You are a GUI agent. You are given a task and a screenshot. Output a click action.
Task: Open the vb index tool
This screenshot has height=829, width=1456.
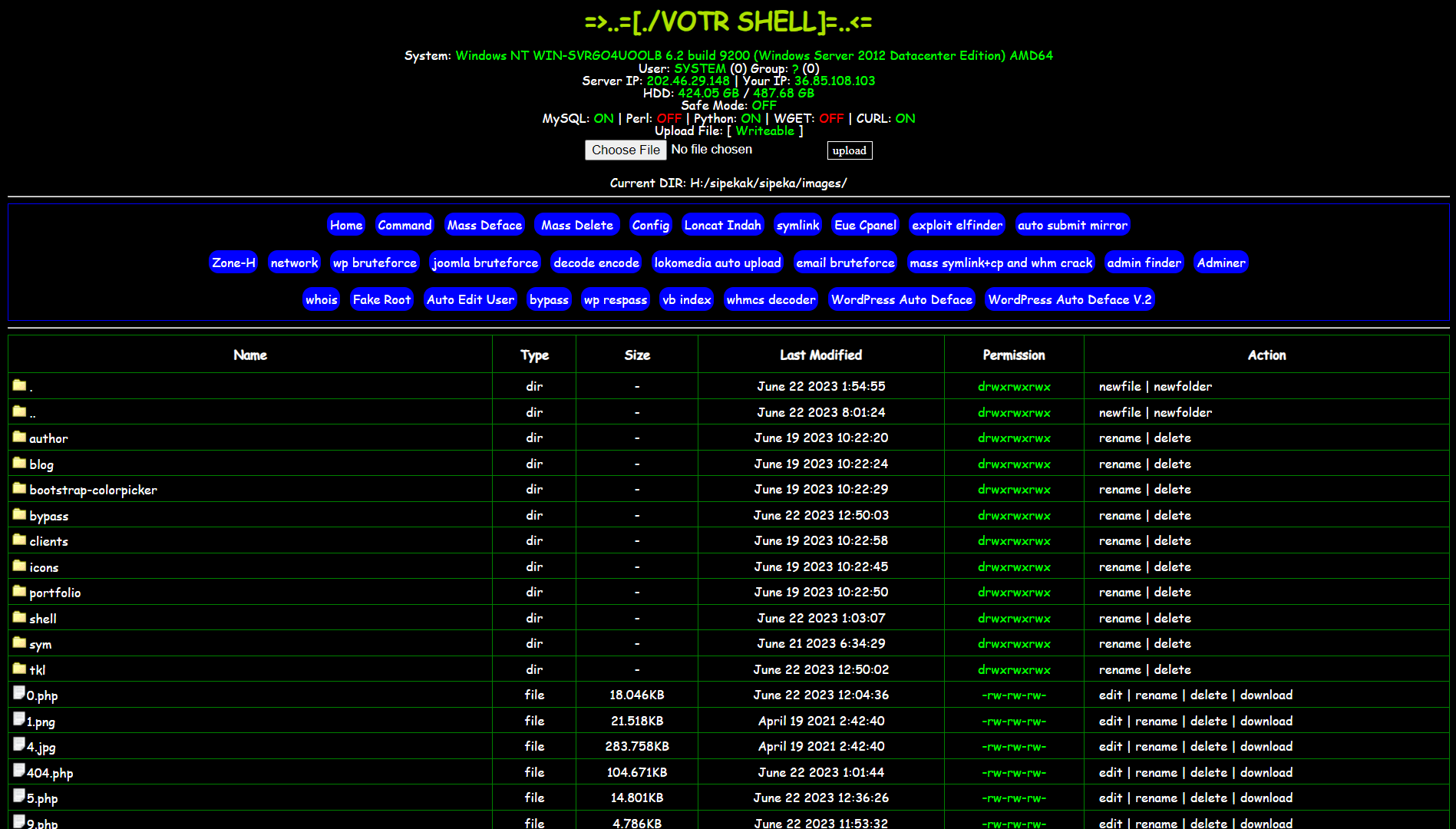click(687, 299)
